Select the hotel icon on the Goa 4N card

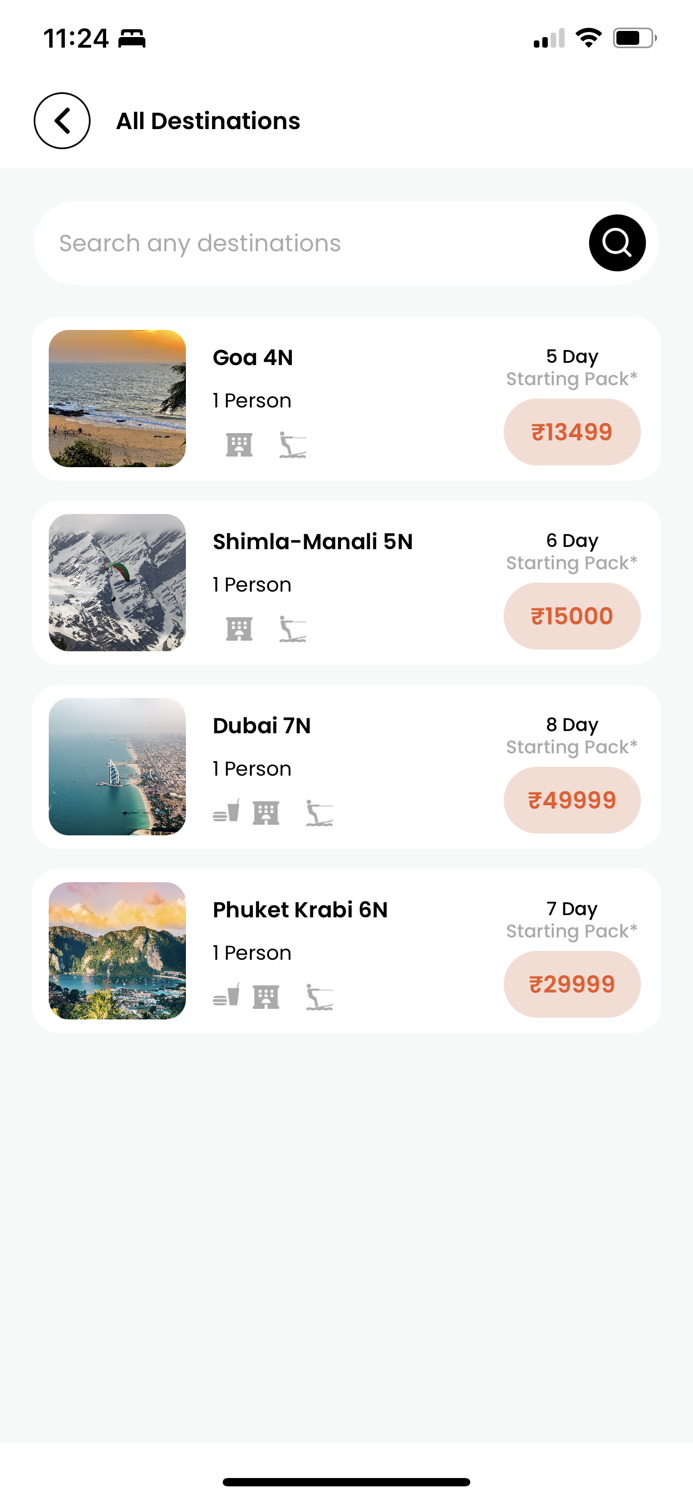(x=238, y=443)
